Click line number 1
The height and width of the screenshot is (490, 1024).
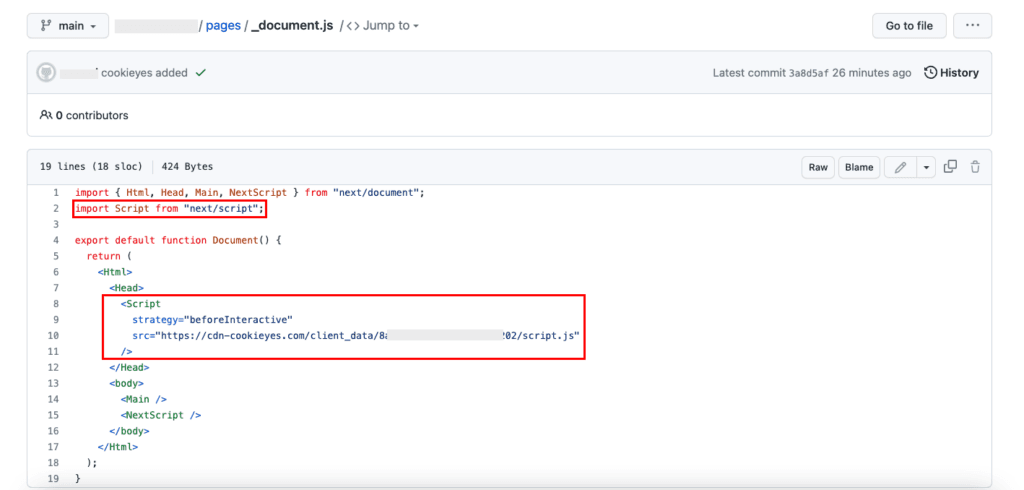(x=56, y=193)
